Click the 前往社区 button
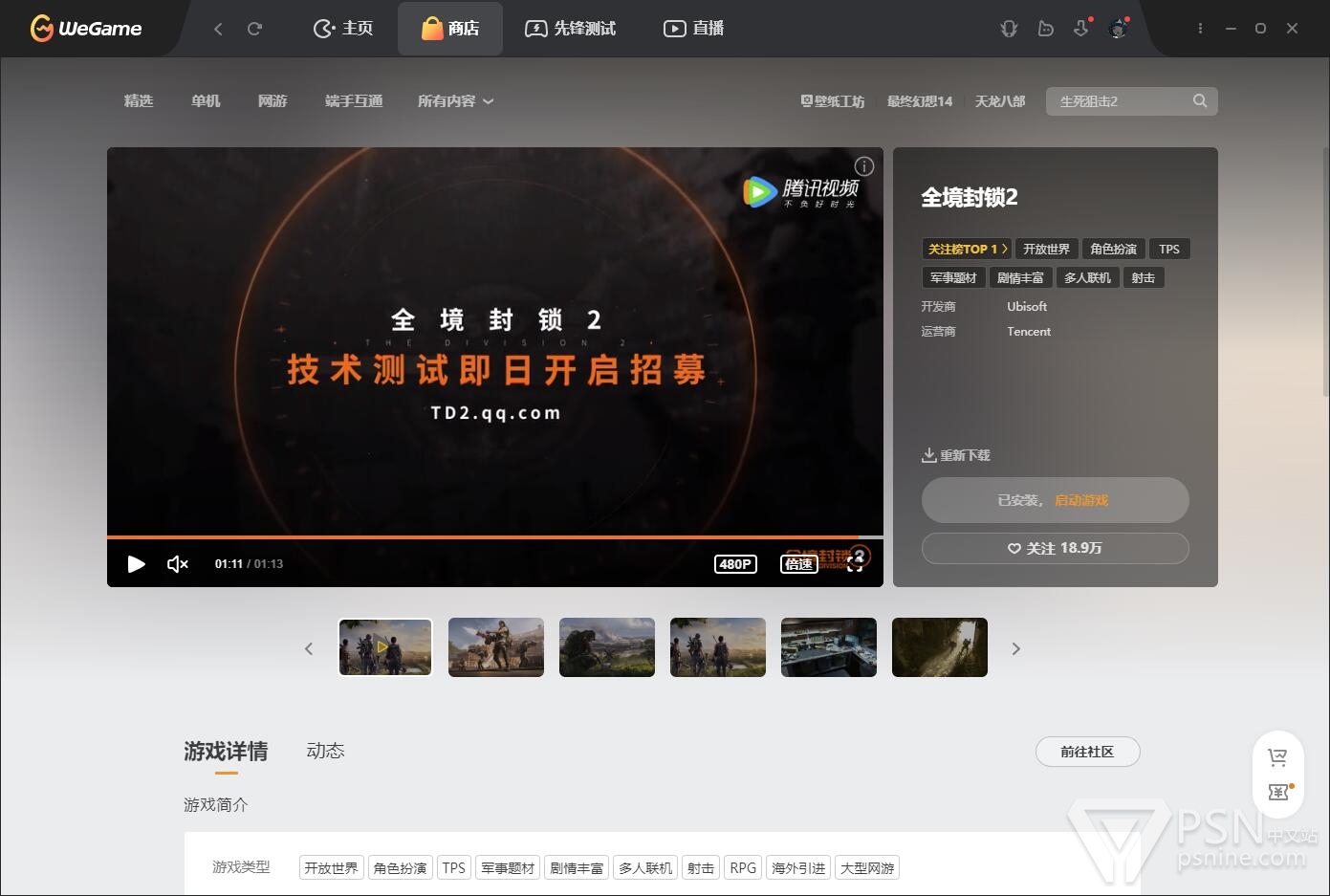Viewport: 1330px width, 896px height. pos(1087,752)
